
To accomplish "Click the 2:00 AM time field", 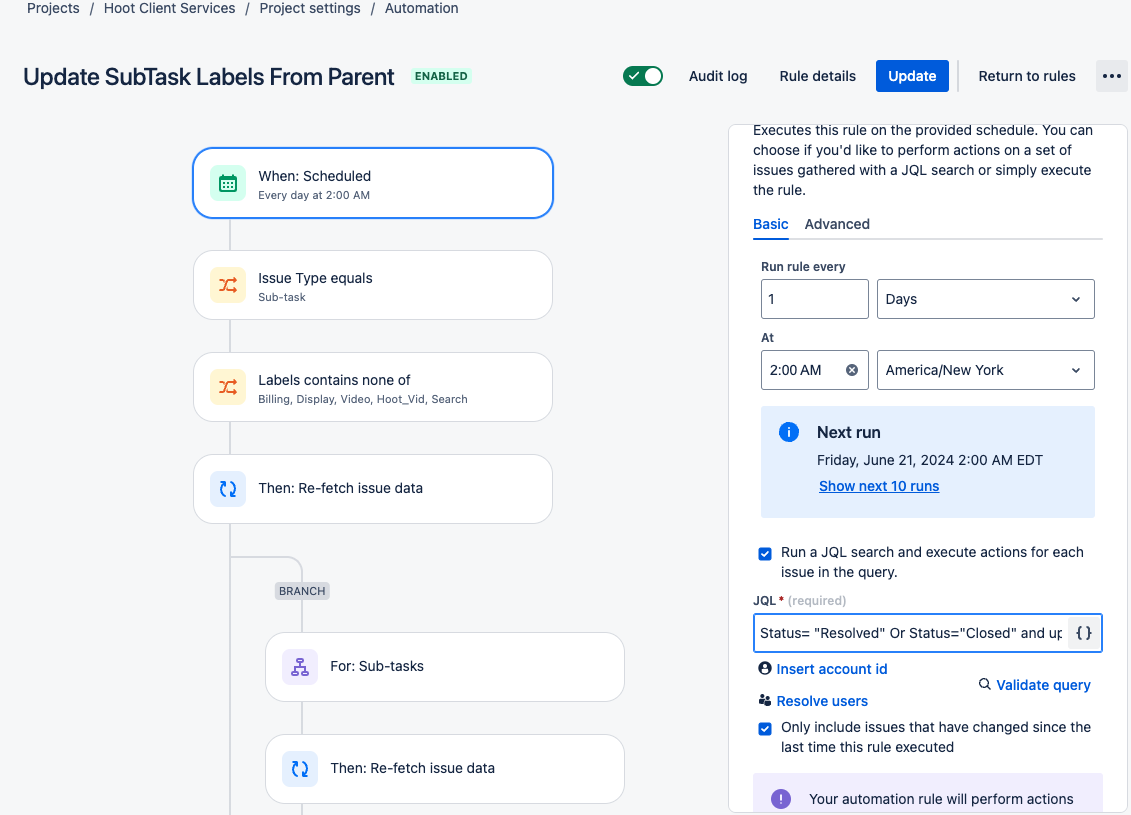I will (x=814, y=370).
